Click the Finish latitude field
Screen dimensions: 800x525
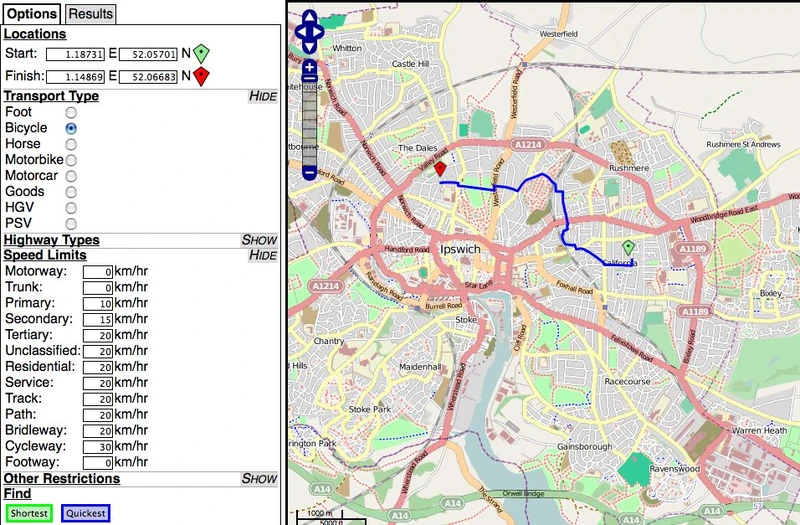click(148, 77)
